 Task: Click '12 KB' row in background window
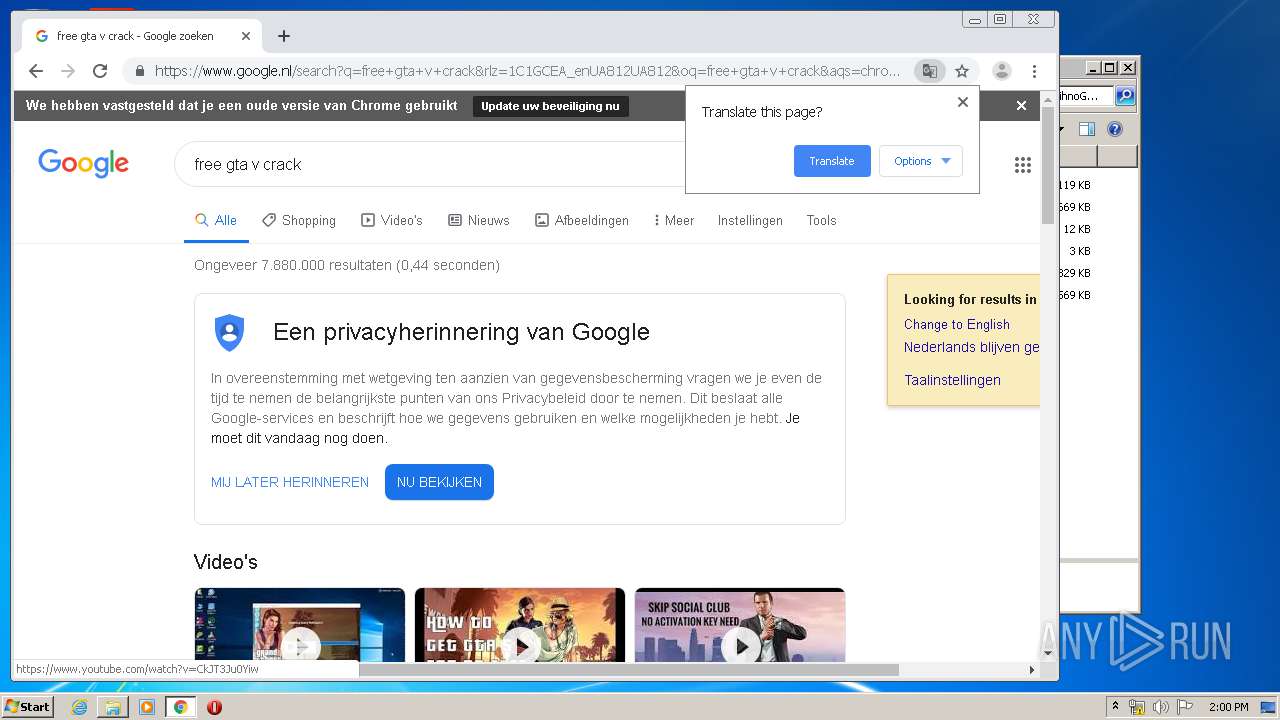[1077, 229]
